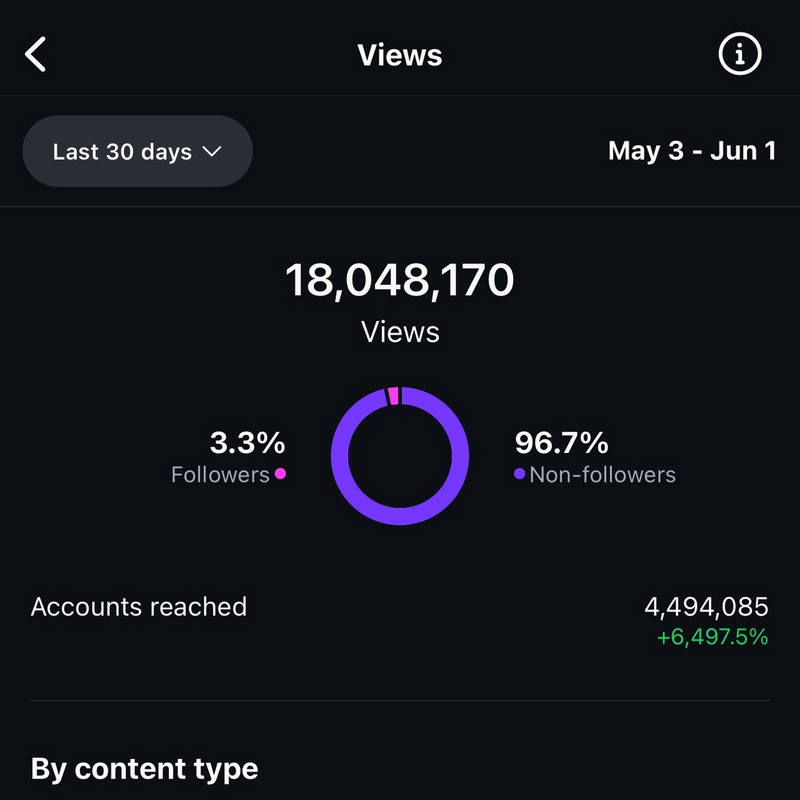
Task: Go back using the back arrow
Action: [x=36, y=55]
